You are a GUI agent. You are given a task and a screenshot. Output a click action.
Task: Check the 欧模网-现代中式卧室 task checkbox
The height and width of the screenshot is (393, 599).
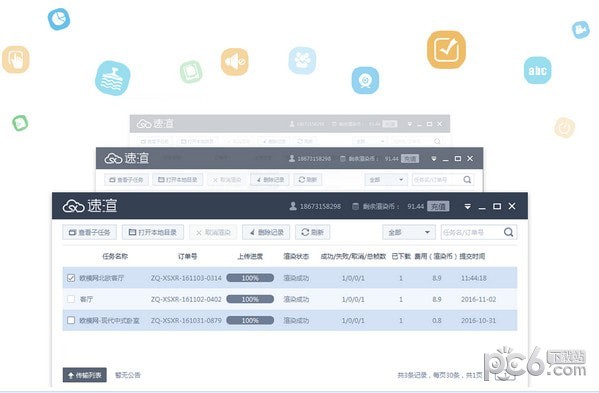(71, 320)
